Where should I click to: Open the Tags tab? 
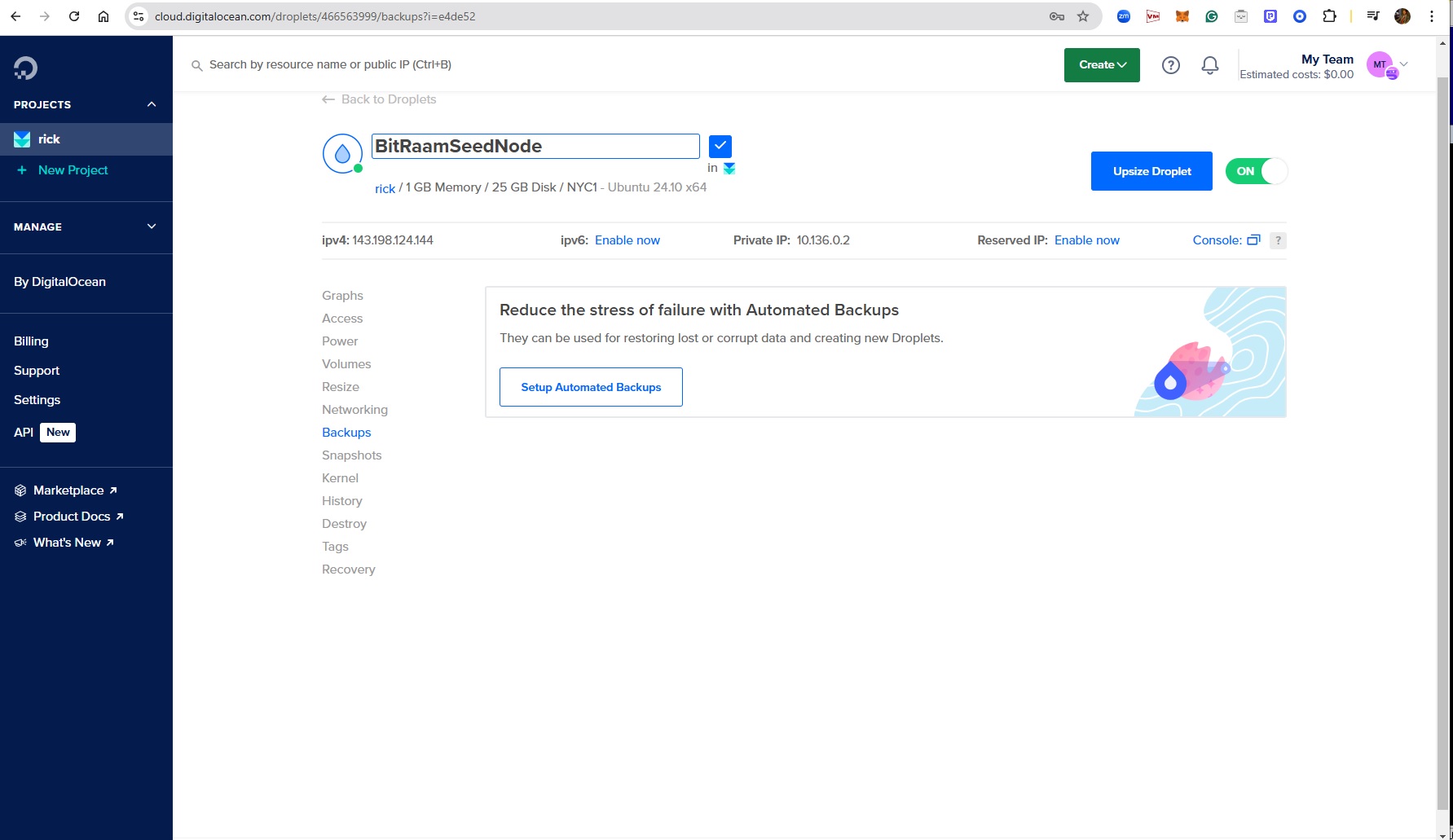(335, 547)
